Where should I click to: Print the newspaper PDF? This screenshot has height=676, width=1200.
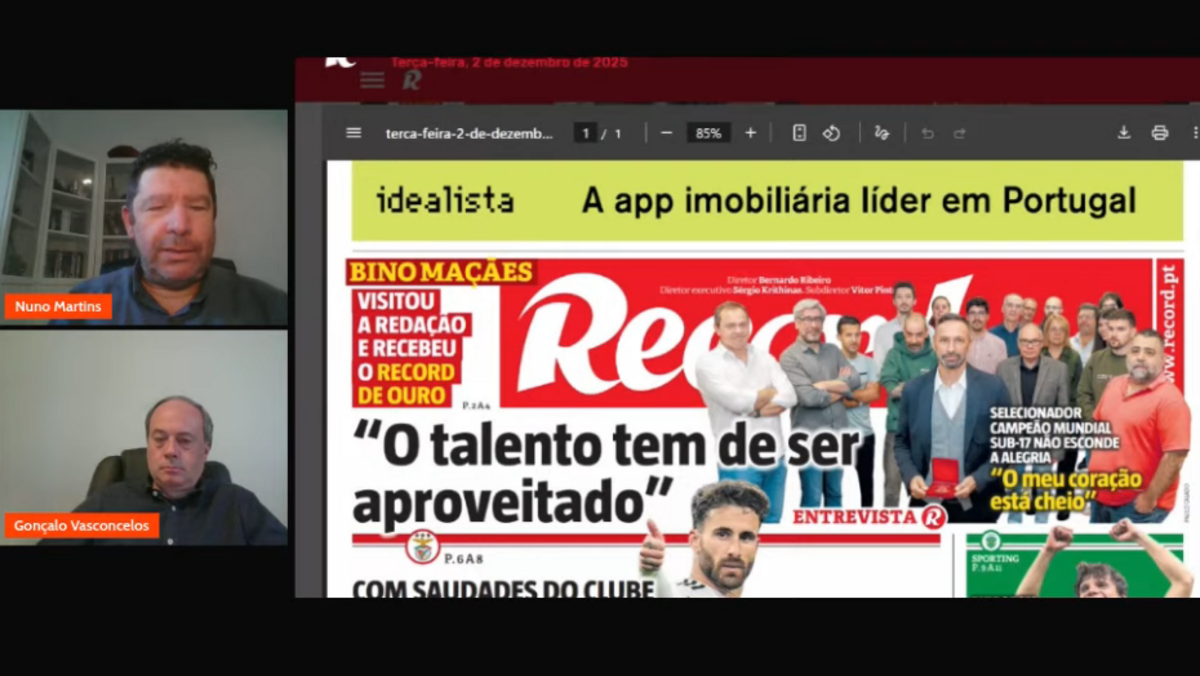1159,133
